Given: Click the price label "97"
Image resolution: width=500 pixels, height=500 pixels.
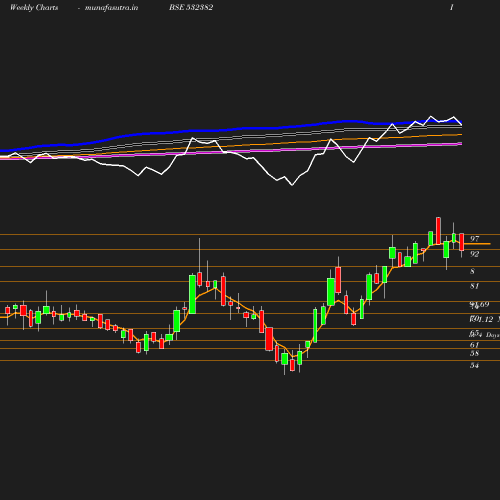Looking at the screenshot, I should pos(474,239).
